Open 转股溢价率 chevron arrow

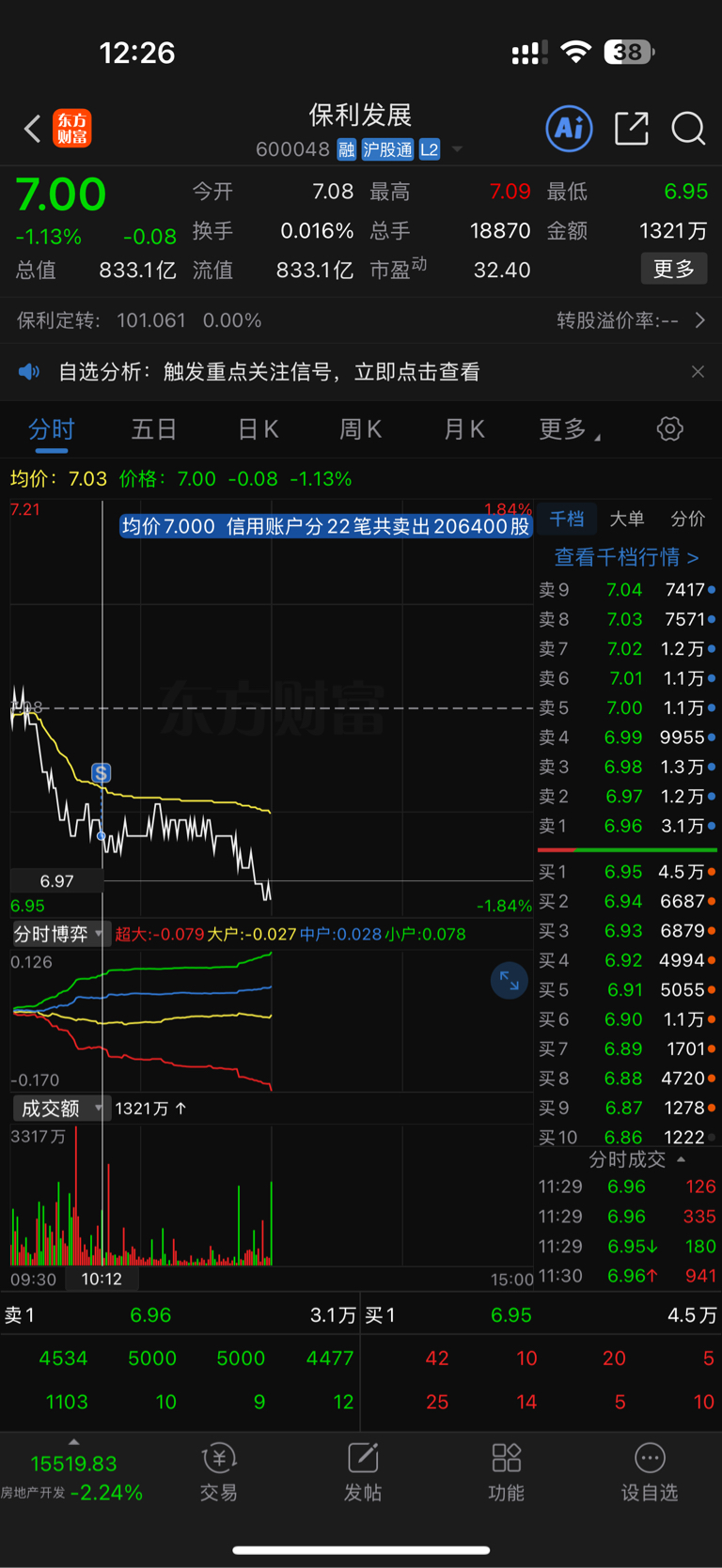click(700, 320)
